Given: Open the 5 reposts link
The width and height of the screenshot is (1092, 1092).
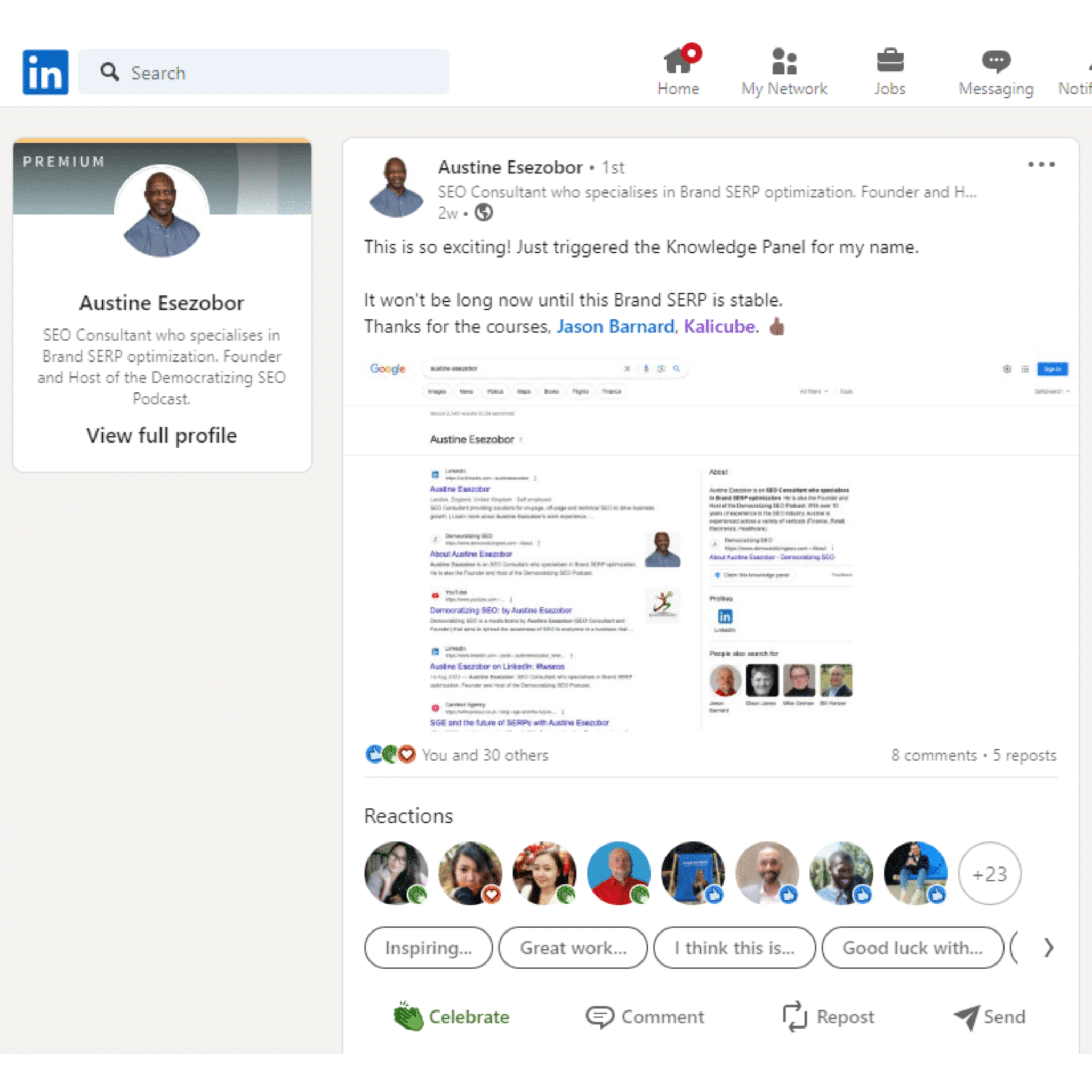Looking at the screenshot, I should [1024, 755].
